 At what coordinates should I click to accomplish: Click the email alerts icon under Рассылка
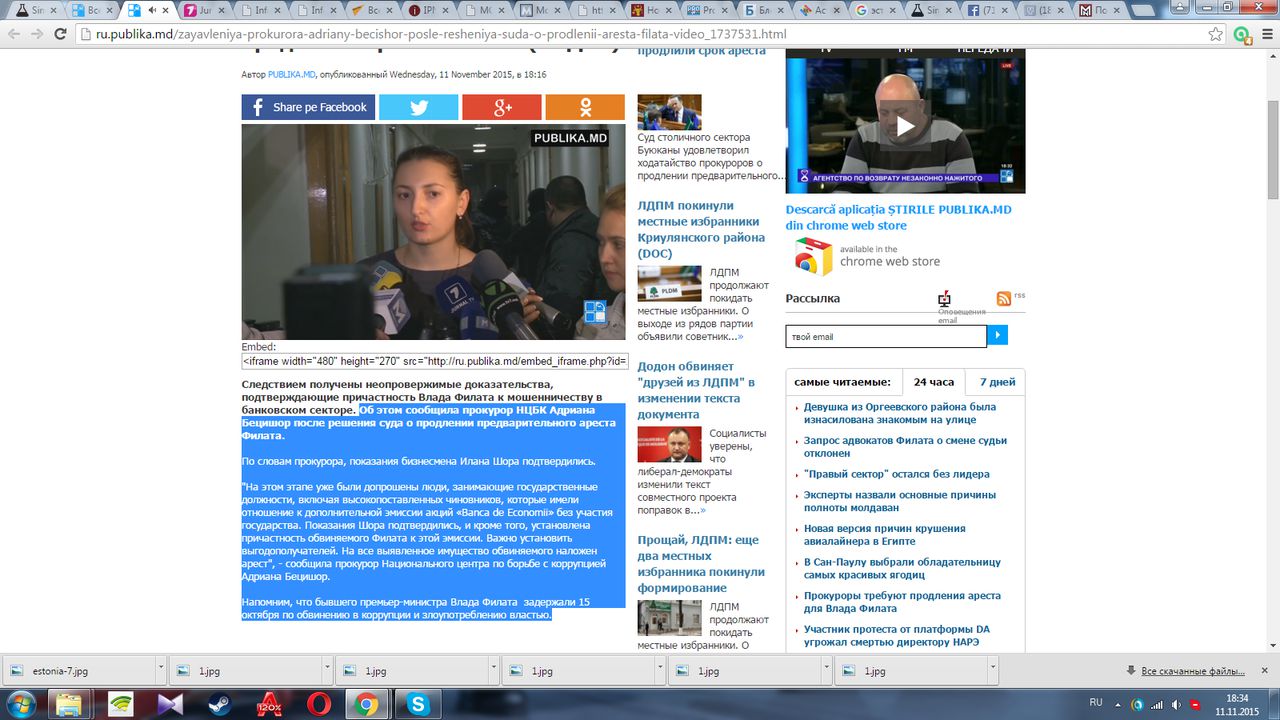click(944, 298)
